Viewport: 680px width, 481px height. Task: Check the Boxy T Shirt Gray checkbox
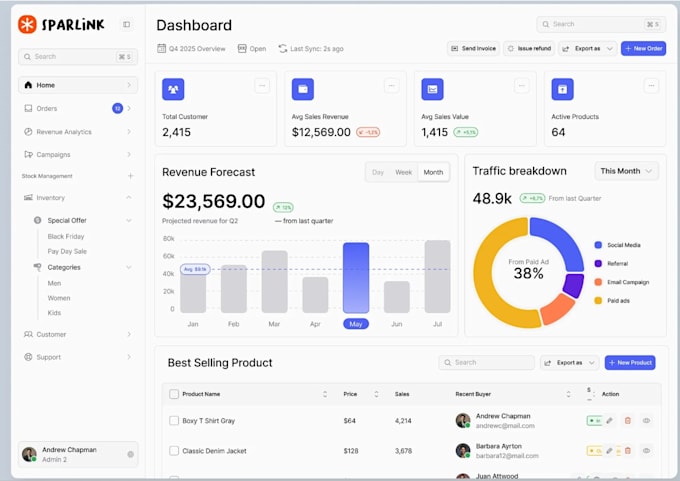coord(174,420)
